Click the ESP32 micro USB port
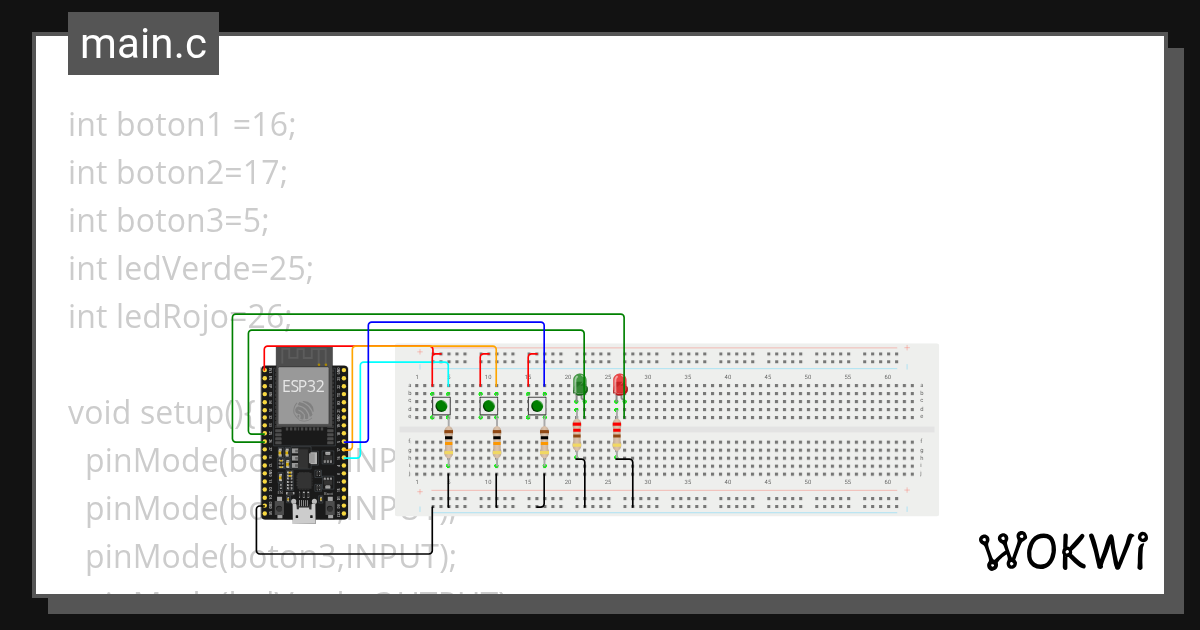The height and width of the screenshot is (630, 1200). pos(304,515)
